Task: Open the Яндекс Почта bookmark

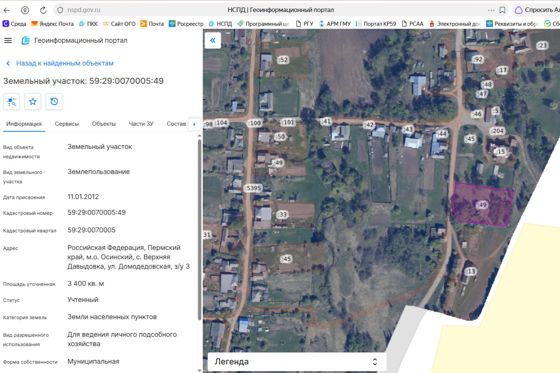Action: (52, 24)
